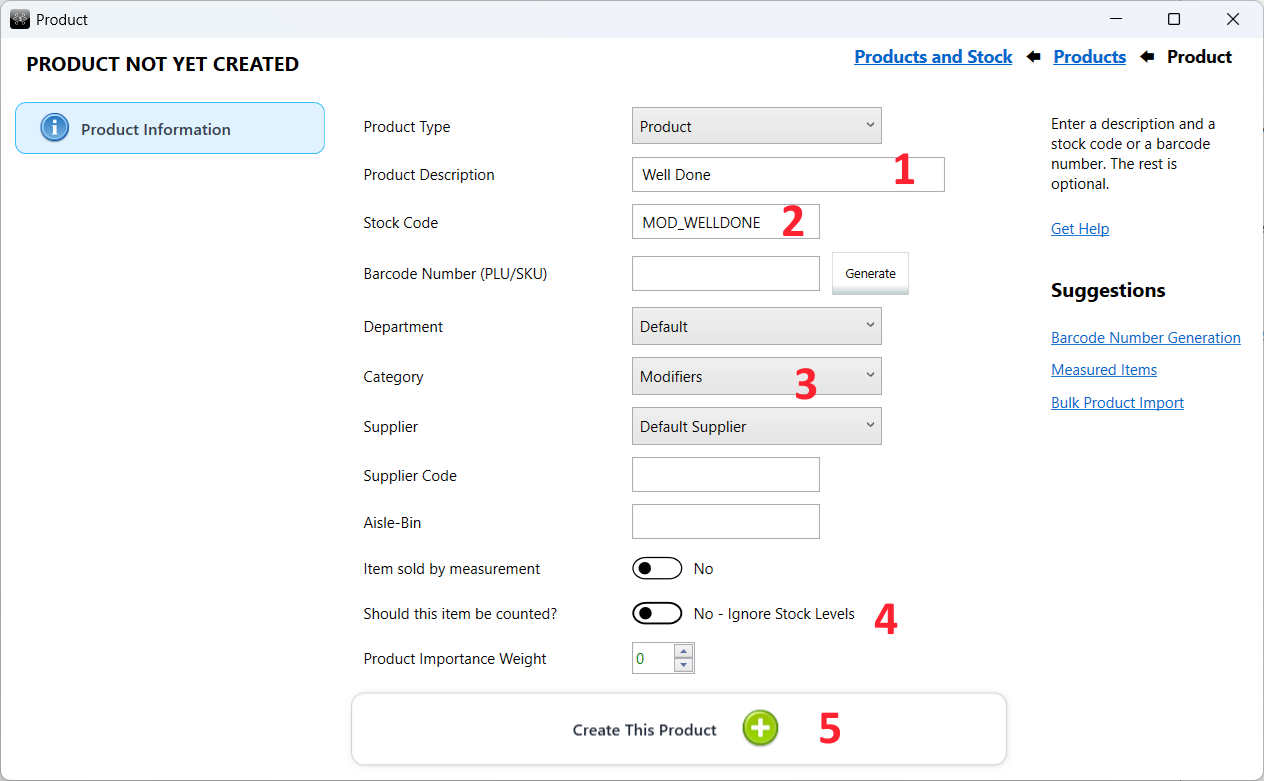Go to Products and Stock breadcrumb
1264x781 pixels.
933,57
